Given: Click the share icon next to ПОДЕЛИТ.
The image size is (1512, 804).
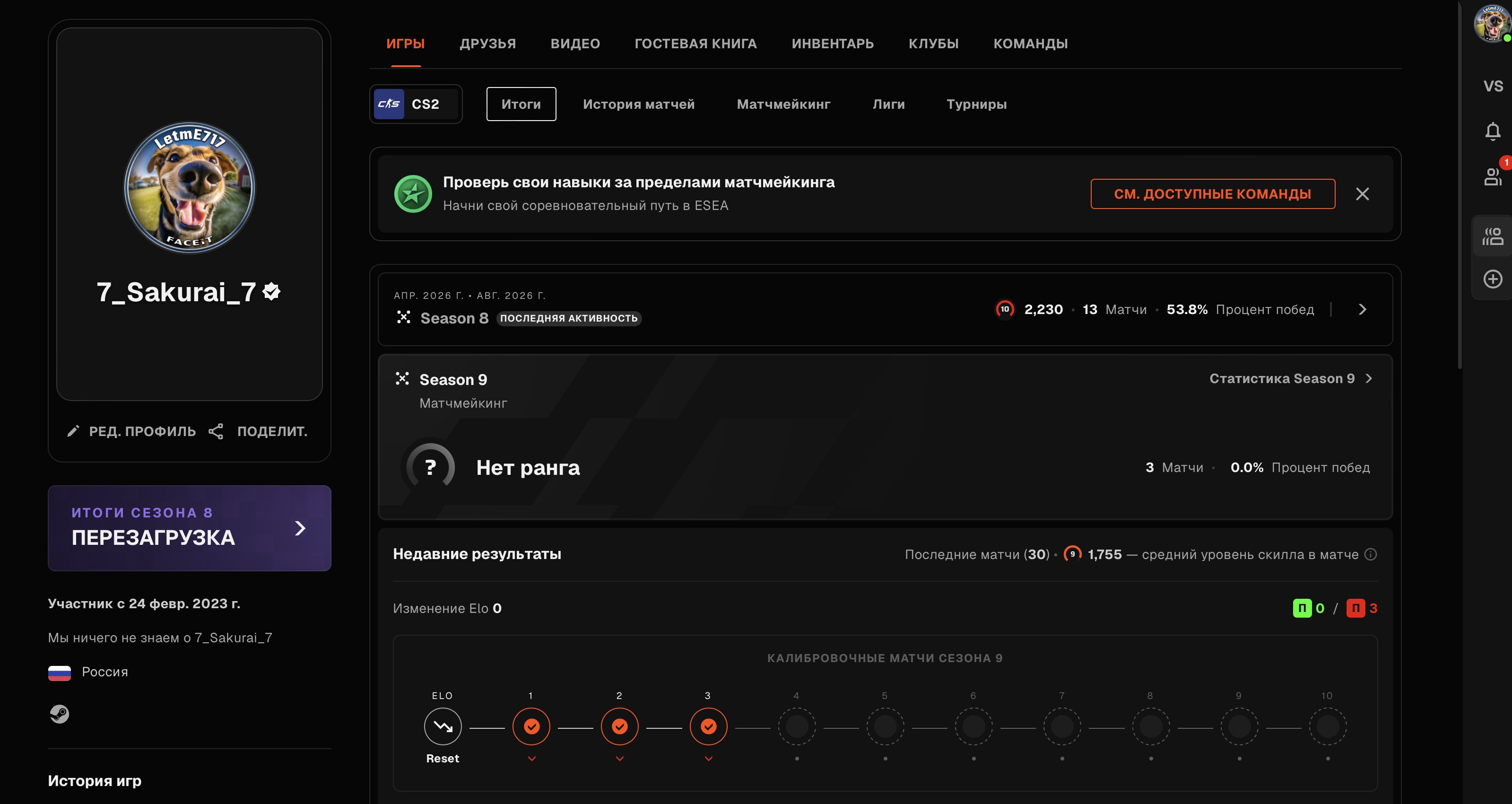Looking at the screenshot, I should [216, 432].
